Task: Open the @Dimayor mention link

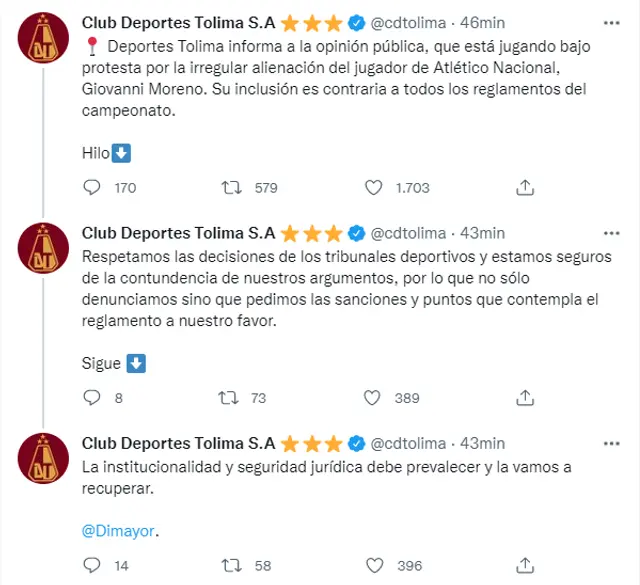Action: click(x=120, y=531)
